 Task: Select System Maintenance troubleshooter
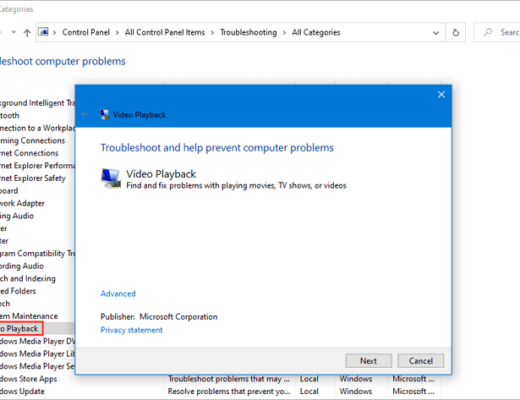29,316
